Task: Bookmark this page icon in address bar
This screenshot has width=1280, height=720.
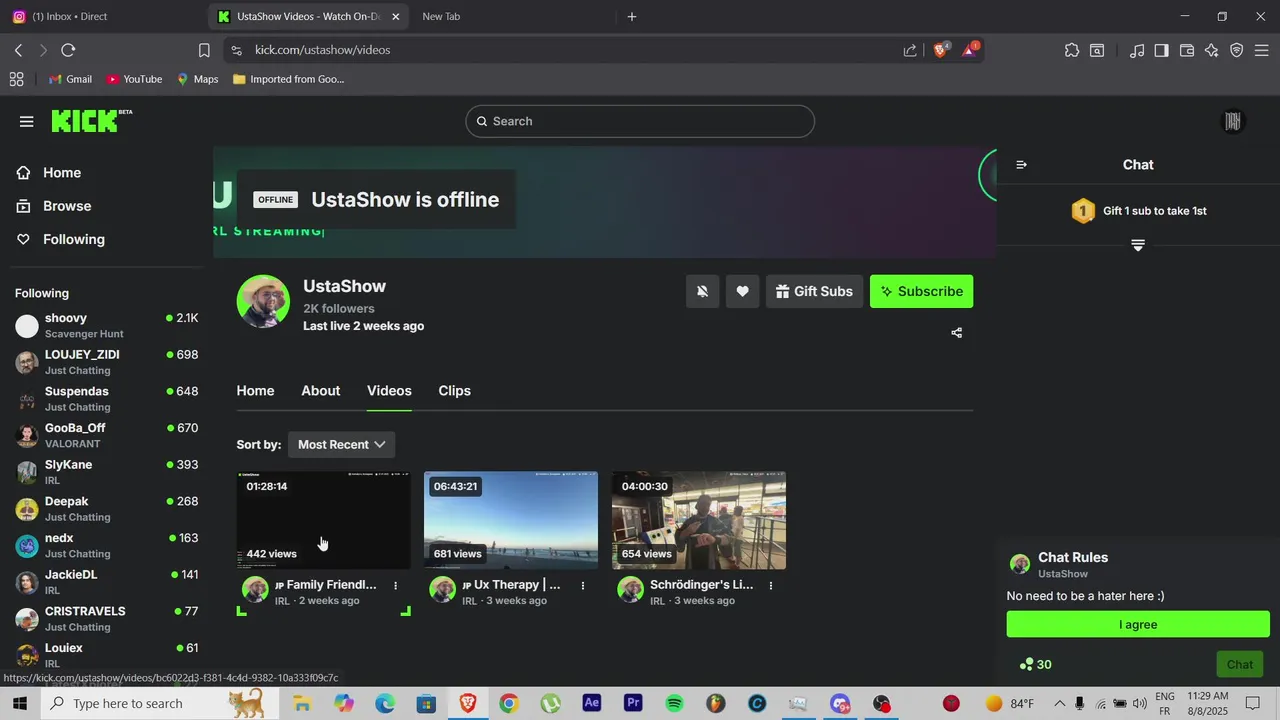Action: pos(204,50)
